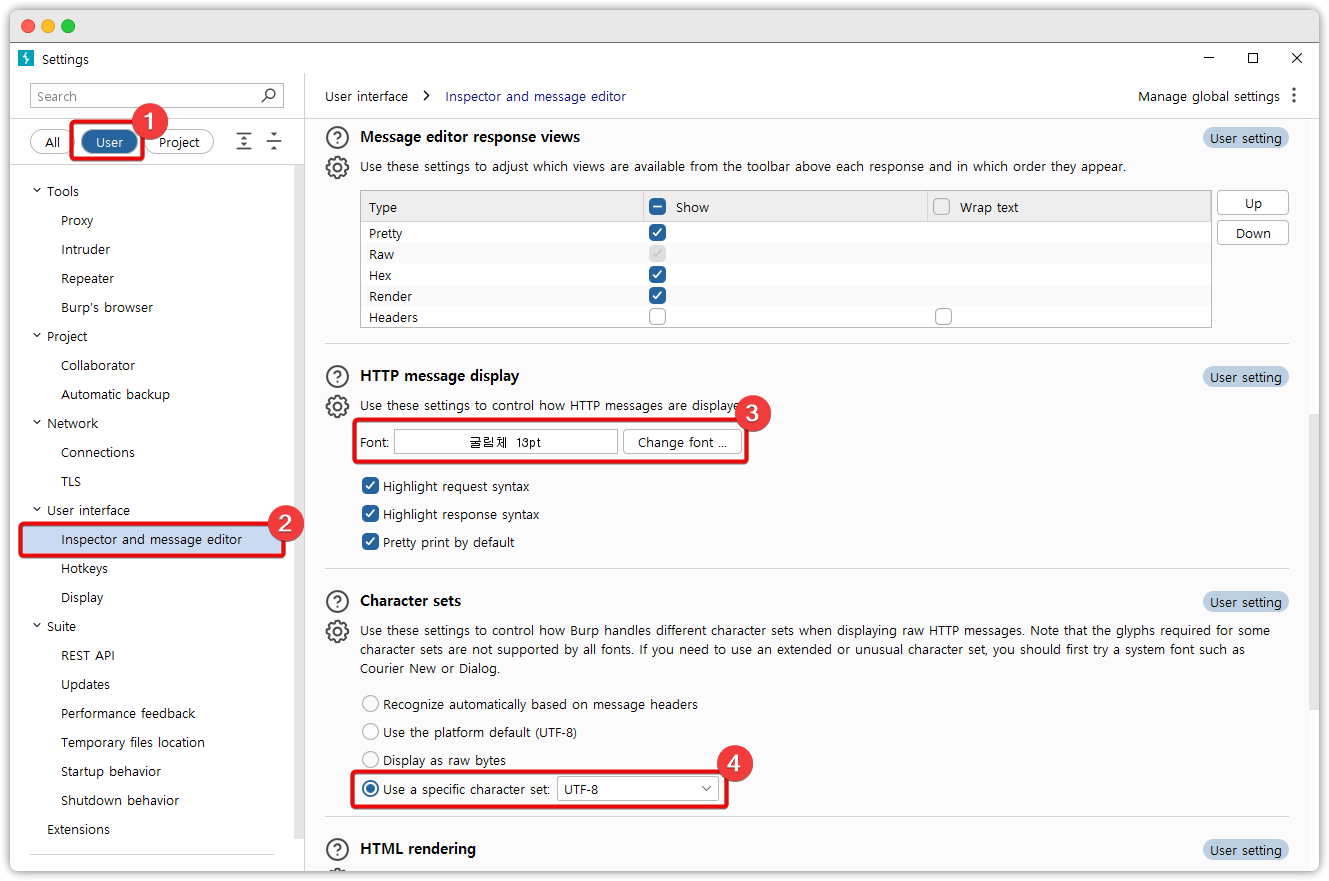Collapse the Network tree section

(37, 423)
